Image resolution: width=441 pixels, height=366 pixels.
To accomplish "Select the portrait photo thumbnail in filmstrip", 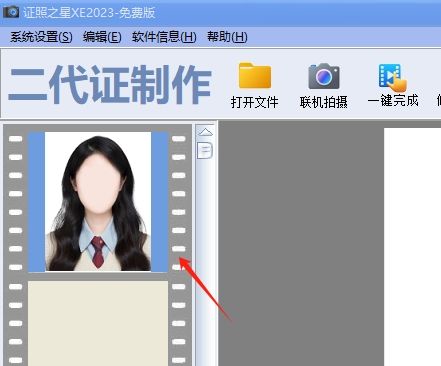I will pos(98,201).
